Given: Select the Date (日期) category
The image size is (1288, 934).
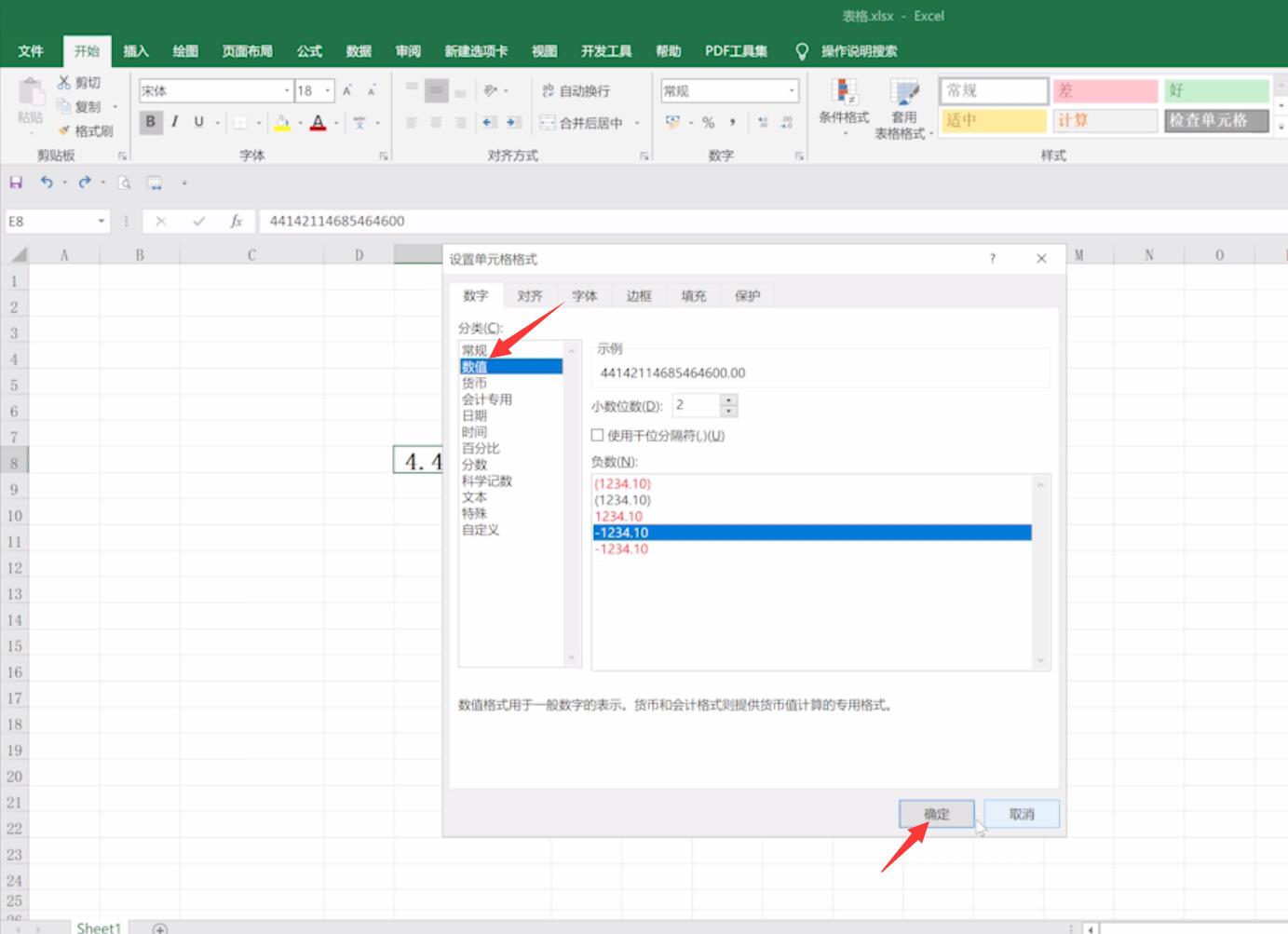Looking at the screenshot, I should click(475, 415).
